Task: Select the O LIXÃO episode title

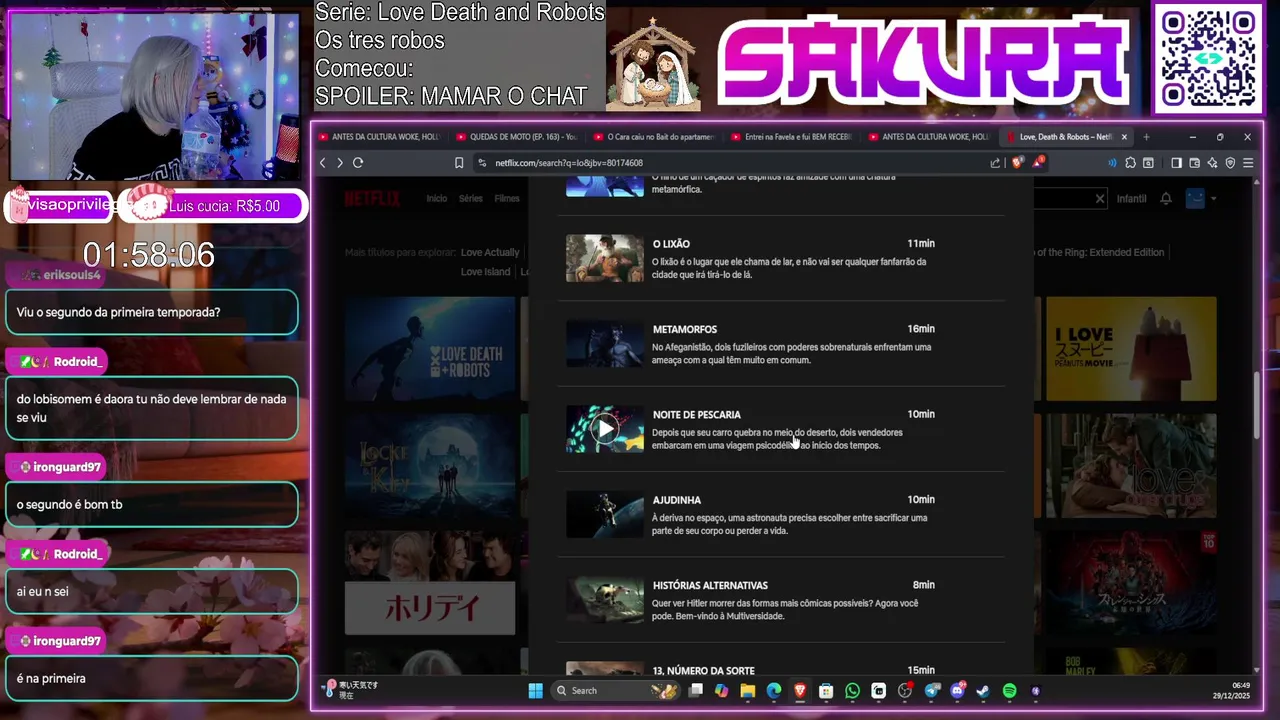Action: click(x=671, y=244)
